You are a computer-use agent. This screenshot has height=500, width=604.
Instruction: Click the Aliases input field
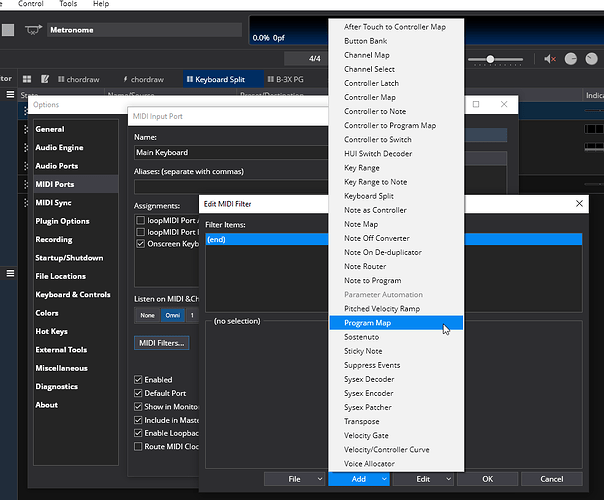tap(231, 187)
